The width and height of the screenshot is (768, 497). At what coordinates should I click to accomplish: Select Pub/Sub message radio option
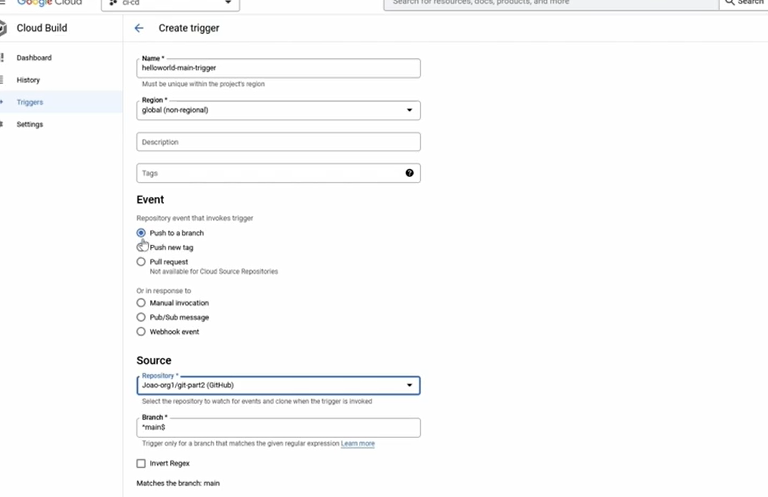tap(141, 317)
